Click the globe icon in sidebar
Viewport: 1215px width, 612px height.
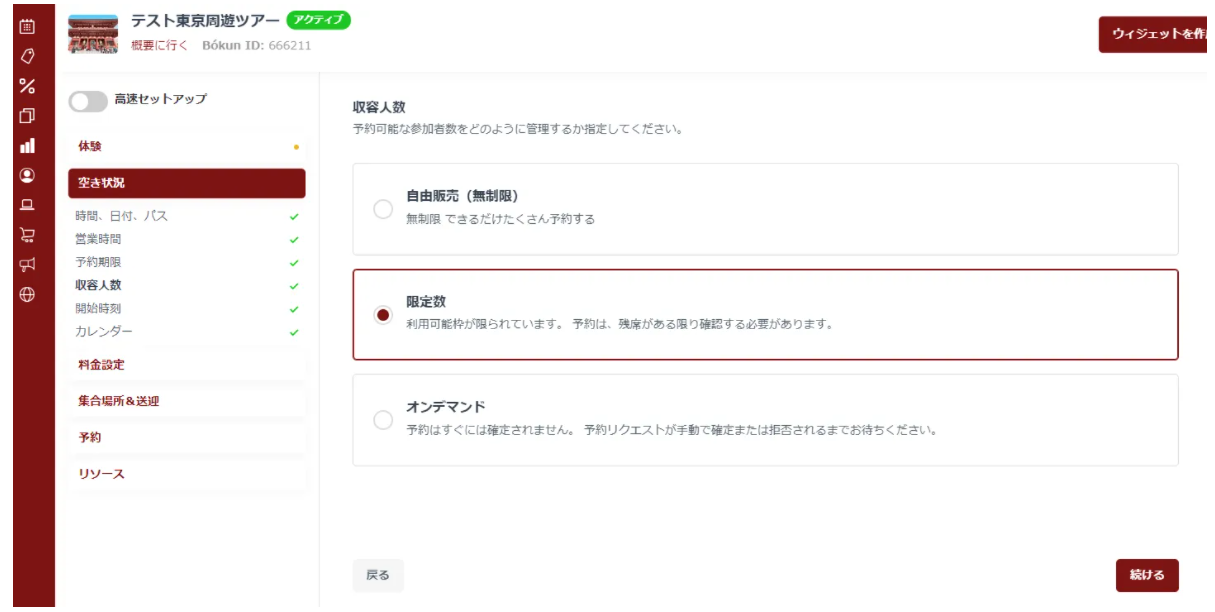pyautogui.click(x=27, y=296)
